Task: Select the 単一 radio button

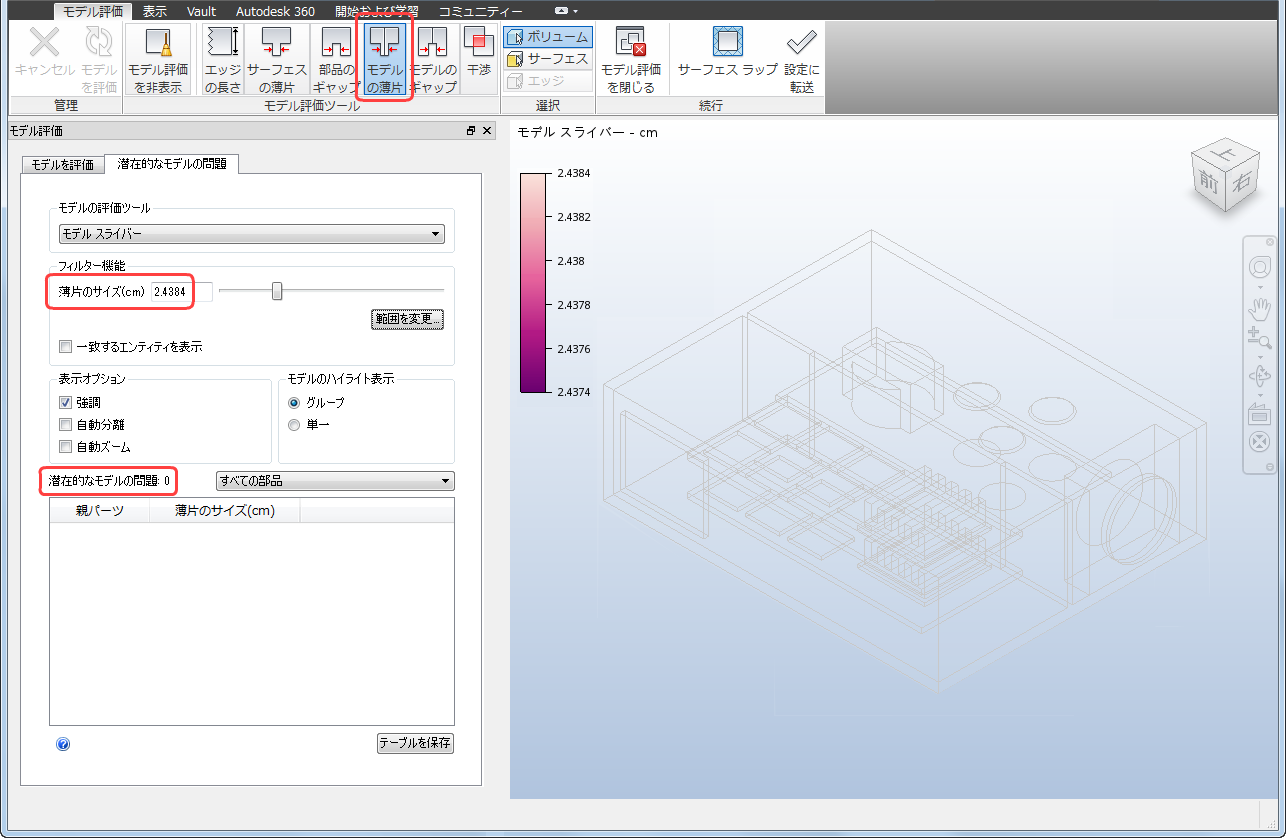Action: coord(294,425)
